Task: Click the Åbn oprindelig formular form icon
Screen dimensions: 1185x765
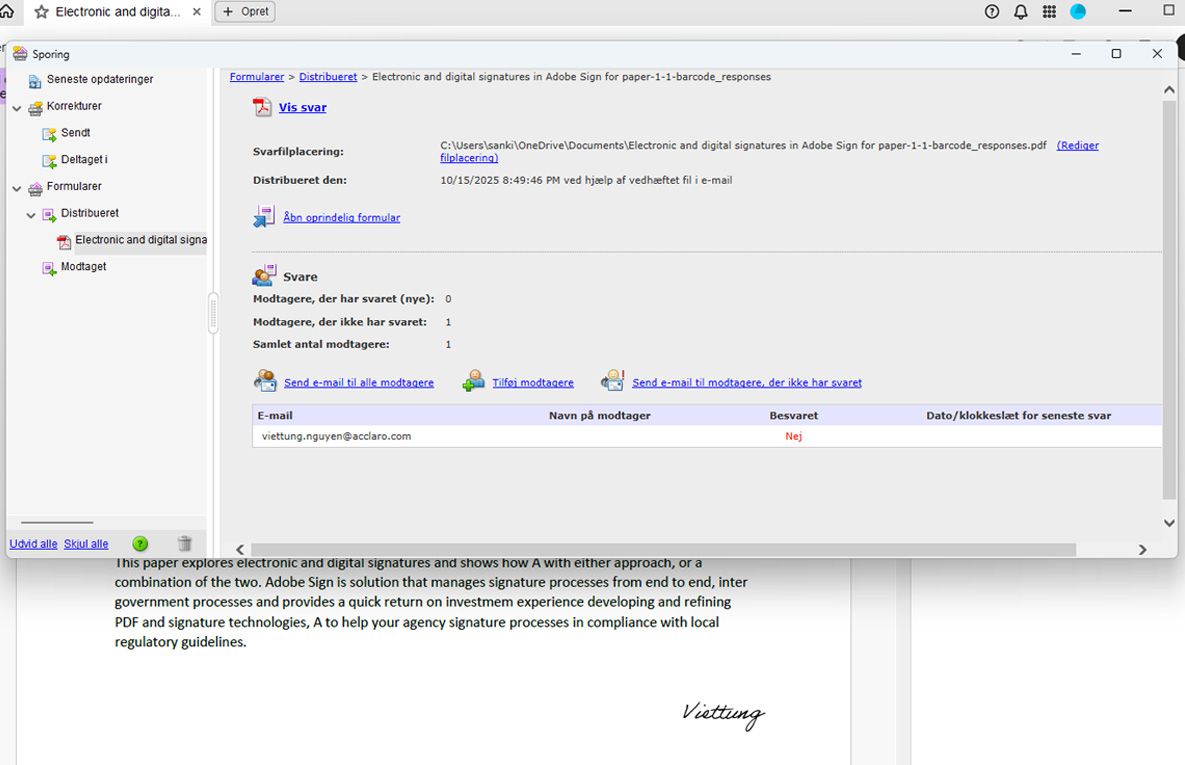Action: tap(263, 215)
